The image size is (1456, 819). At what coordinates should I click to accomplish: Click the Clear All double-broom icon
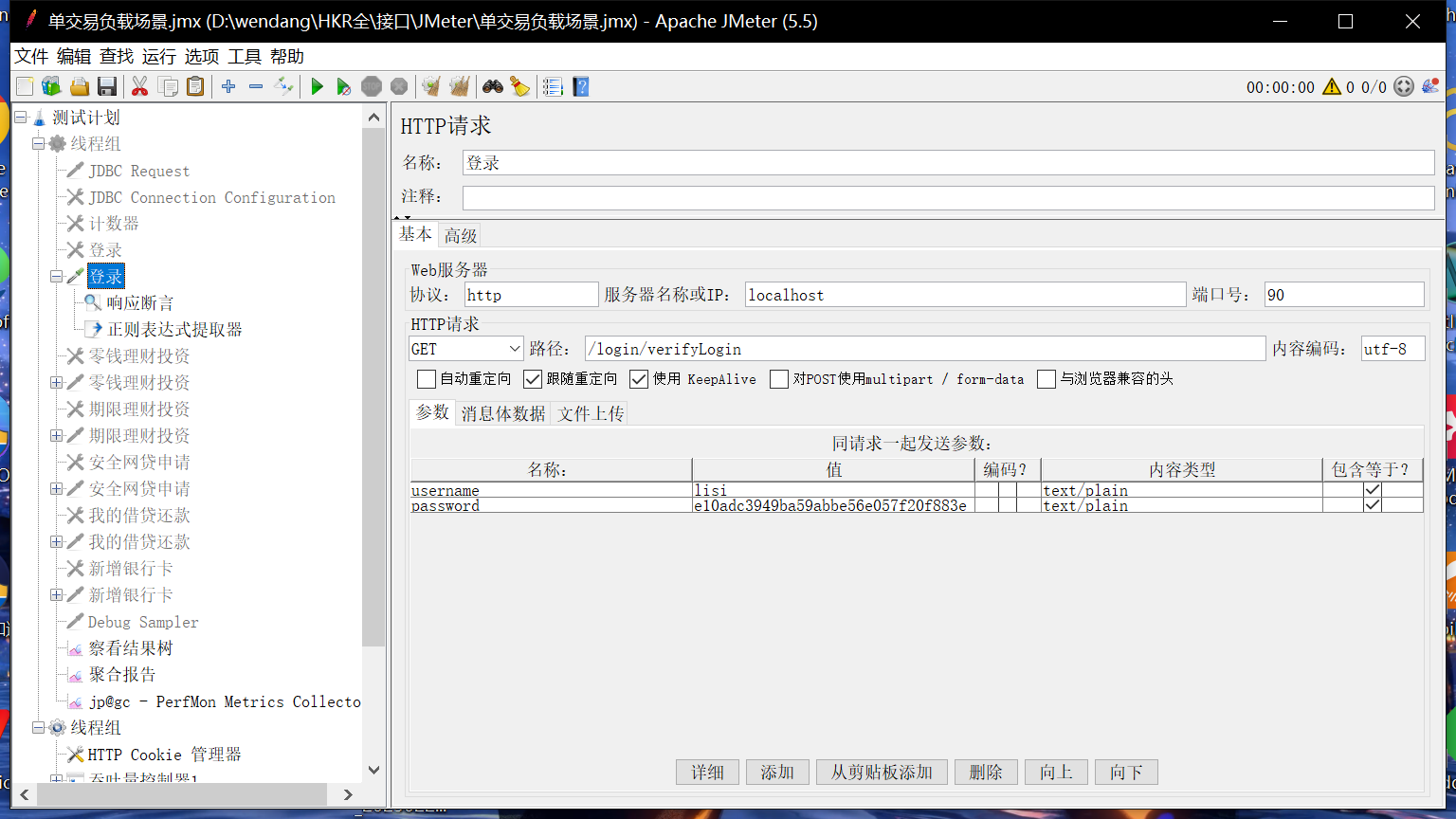click(x=460, y=87)
